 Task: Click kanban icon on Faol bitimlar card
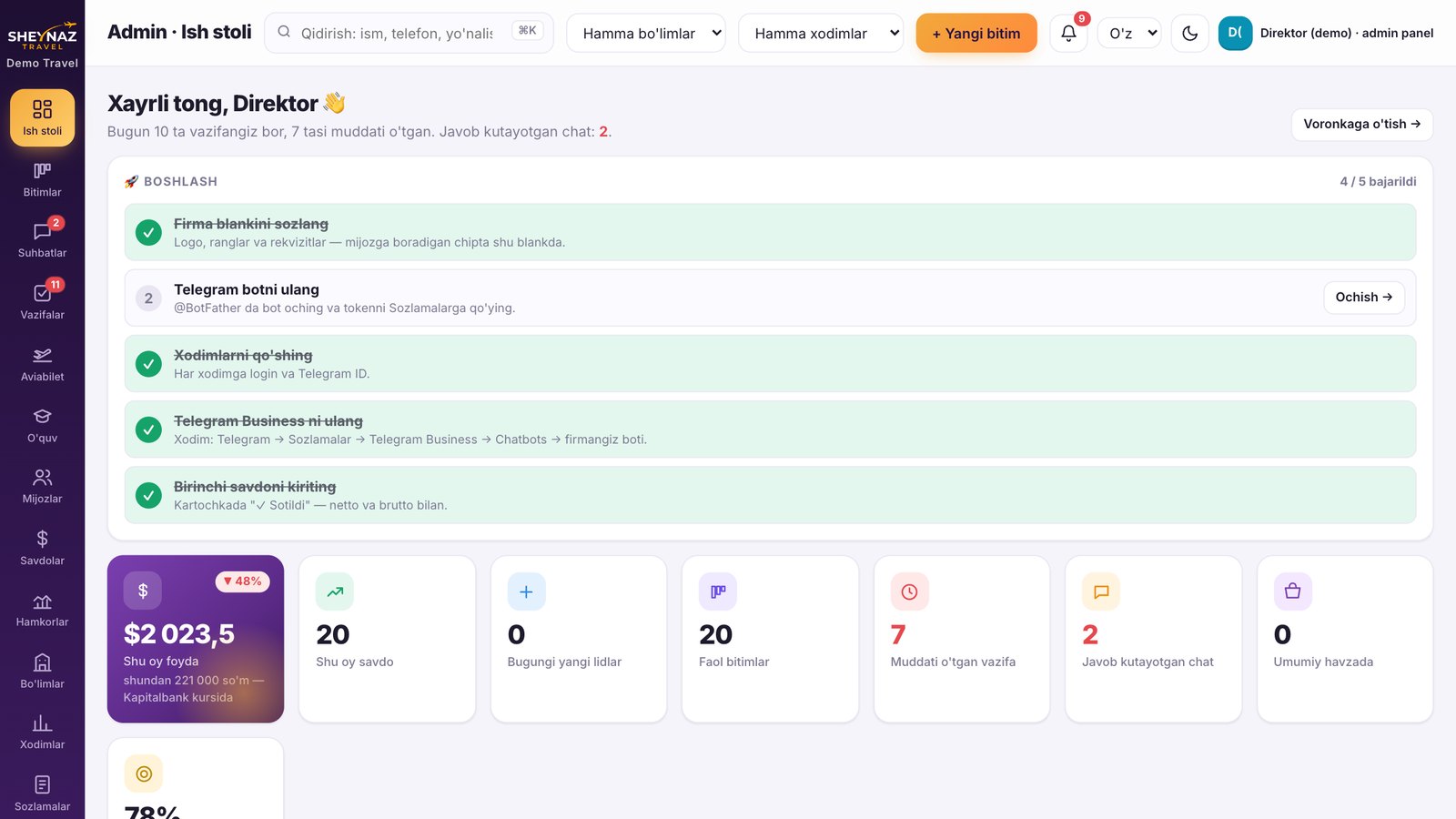point(718,591)
